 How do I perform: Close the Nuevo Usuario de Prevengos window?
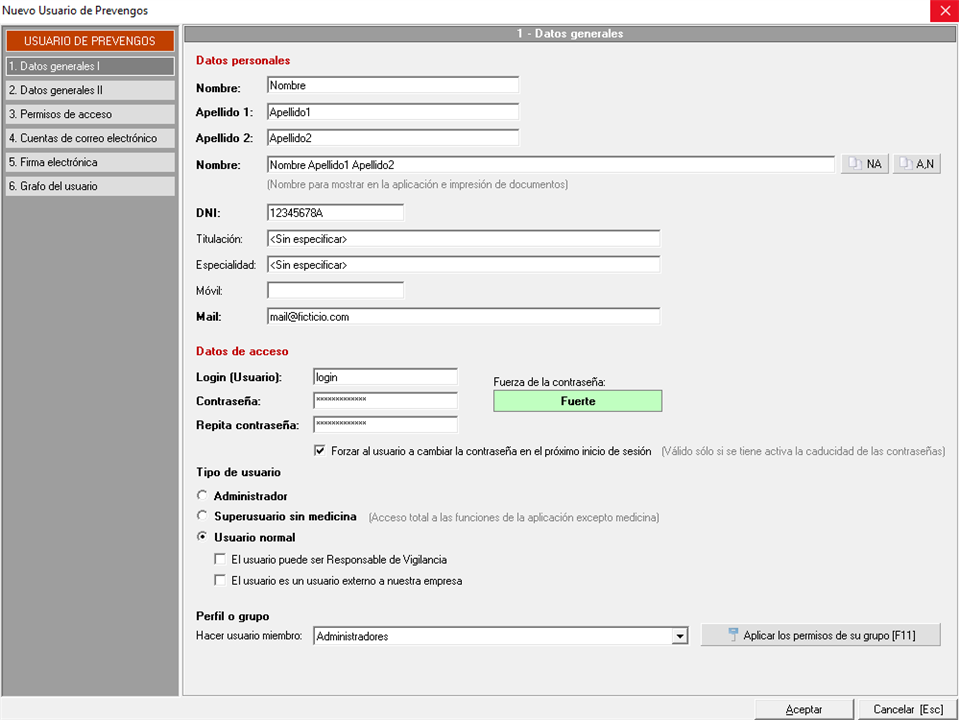943,11
